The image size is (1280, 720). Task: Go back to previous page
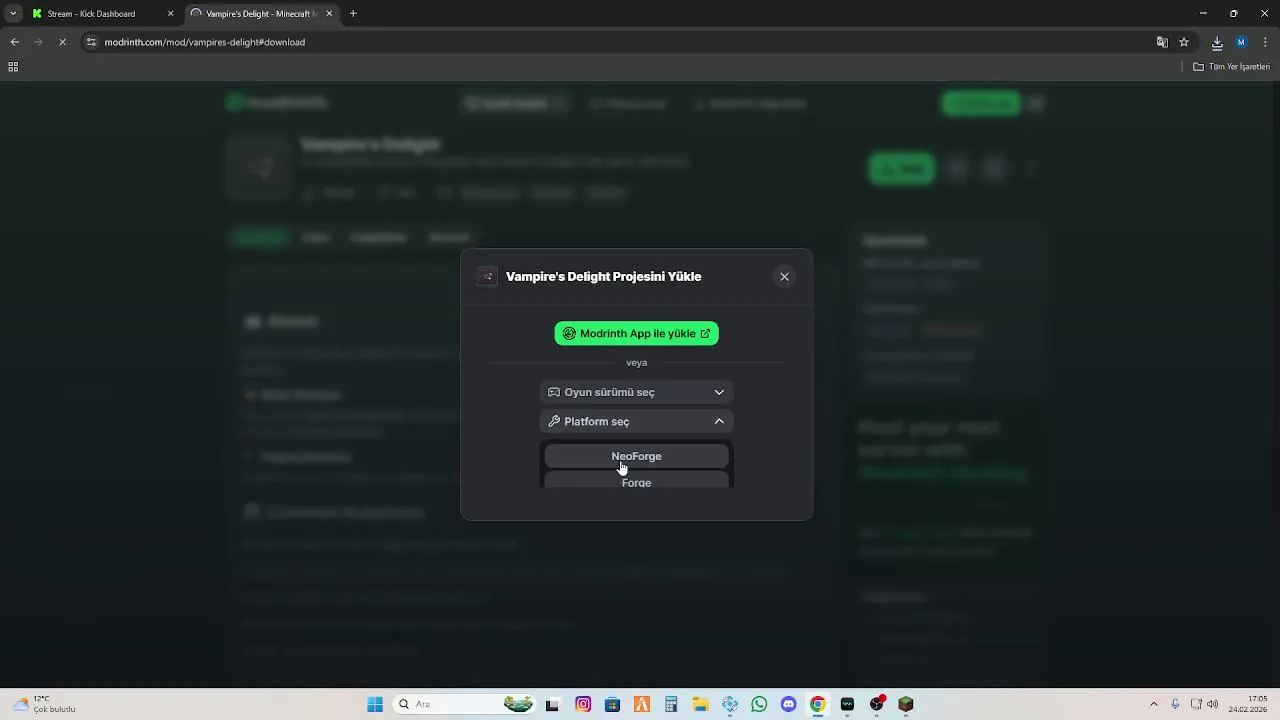14,42
